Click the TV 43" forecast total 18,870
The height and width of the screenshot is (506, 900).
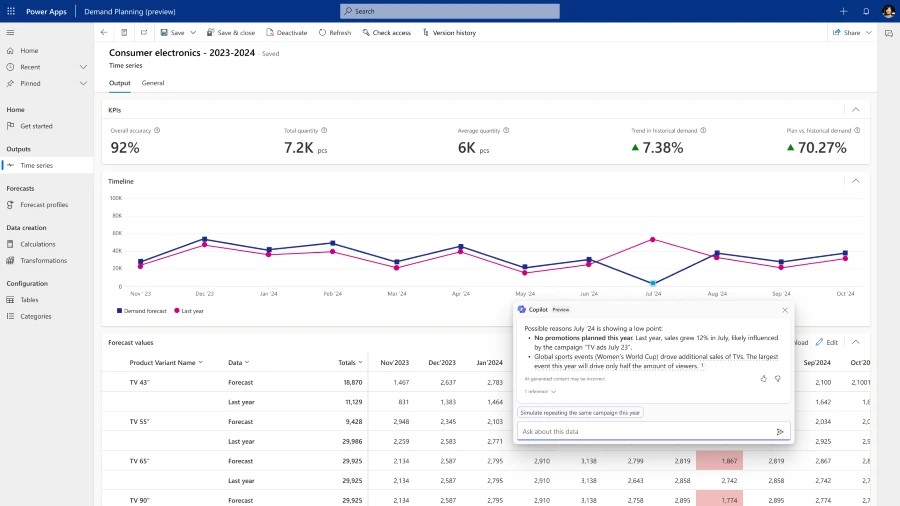(352, 382)
